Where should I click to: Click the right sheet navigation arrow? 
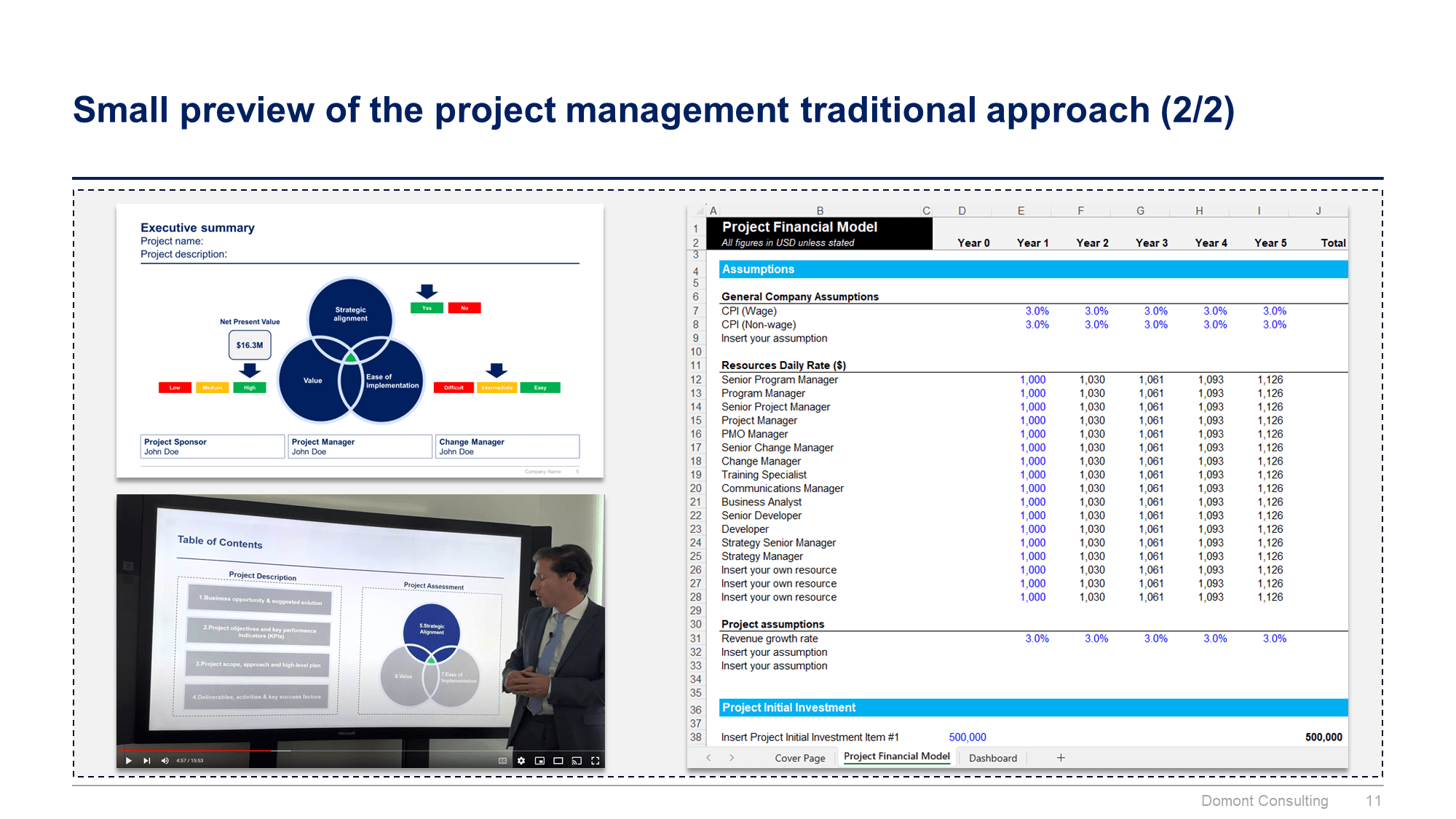(x=731, y=758)
